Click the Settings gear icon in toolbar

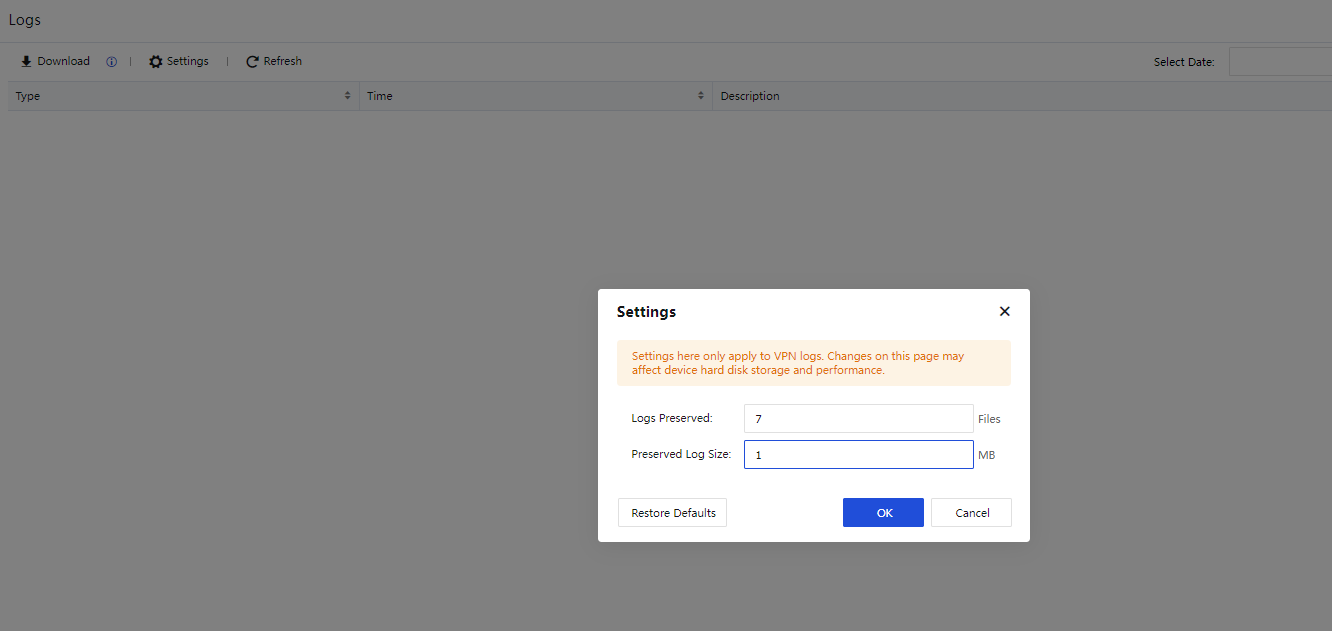pos(155,62)
